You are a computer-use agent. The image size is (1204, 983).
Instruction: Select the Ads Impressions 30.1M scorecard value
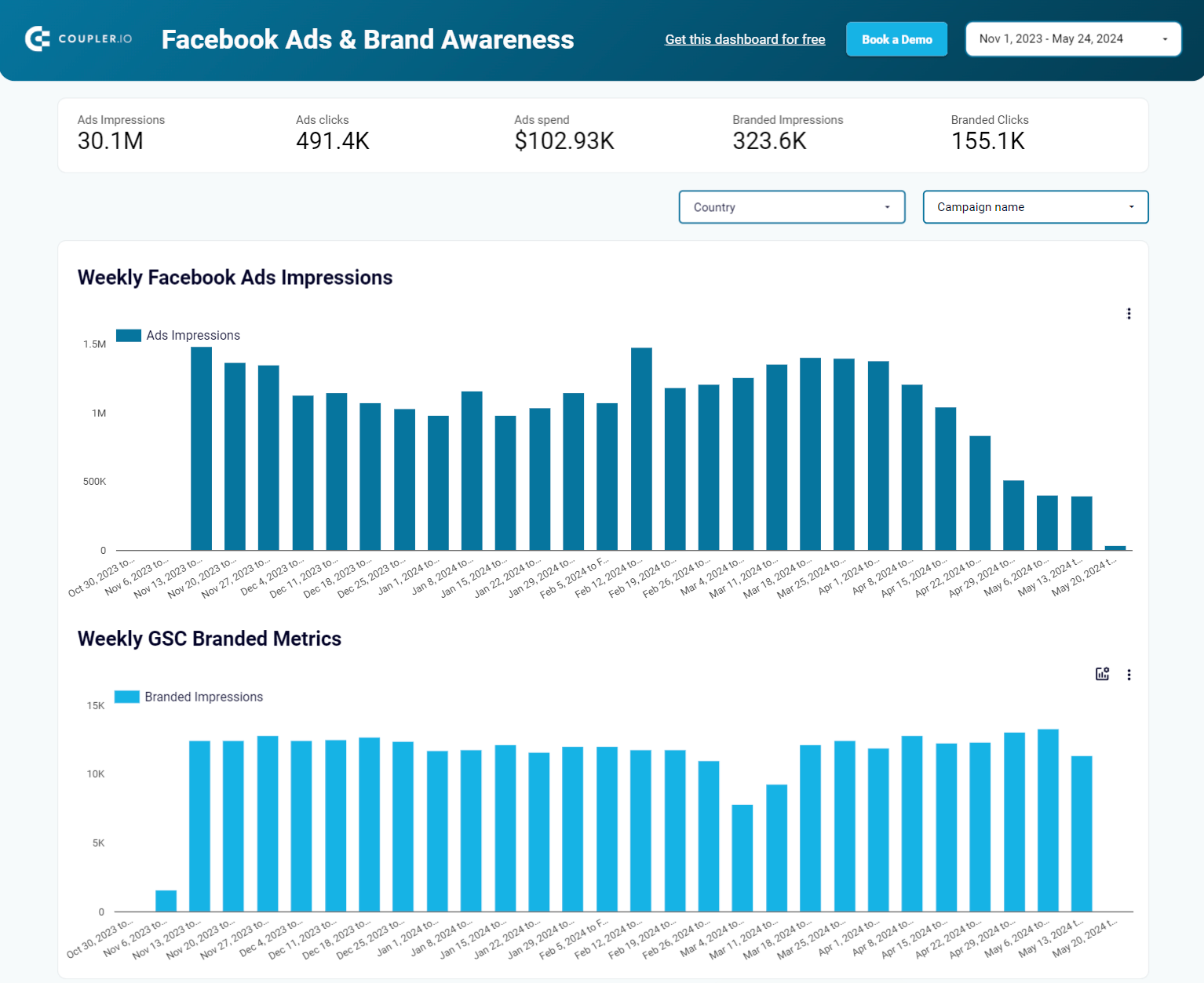[111, 141]
